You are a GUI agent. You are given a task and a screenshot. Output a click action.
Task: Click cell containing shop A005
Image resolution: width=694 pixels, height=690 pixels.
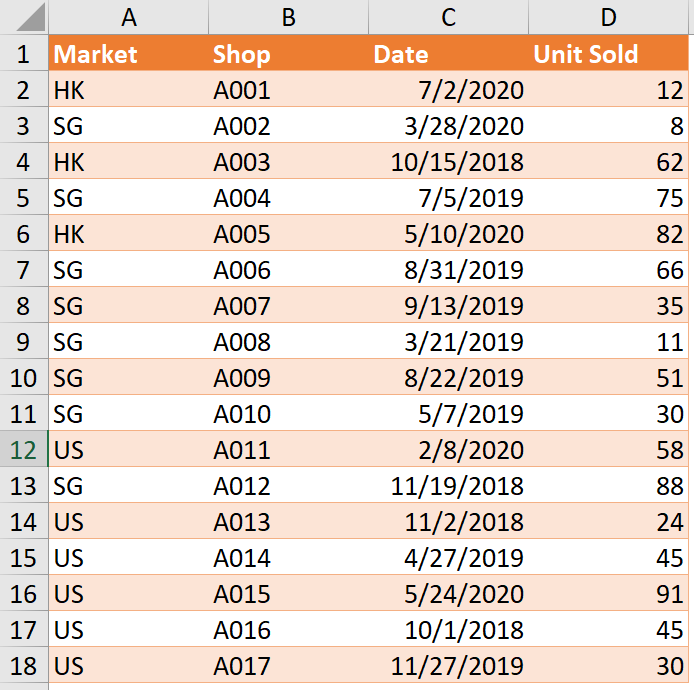(x=288, y=234)
